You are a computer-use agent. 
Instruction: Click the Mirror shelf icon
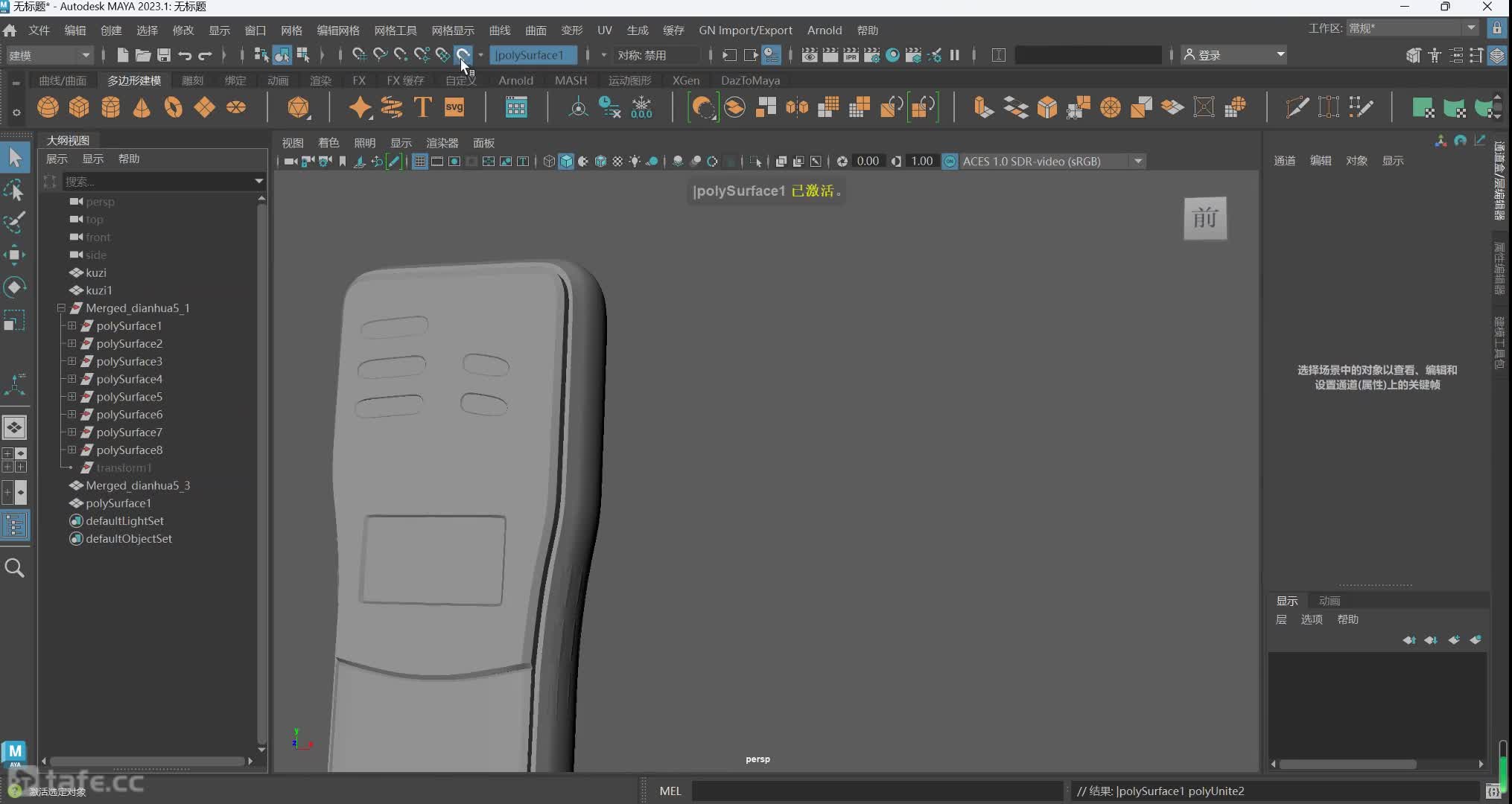pos(797,107)
